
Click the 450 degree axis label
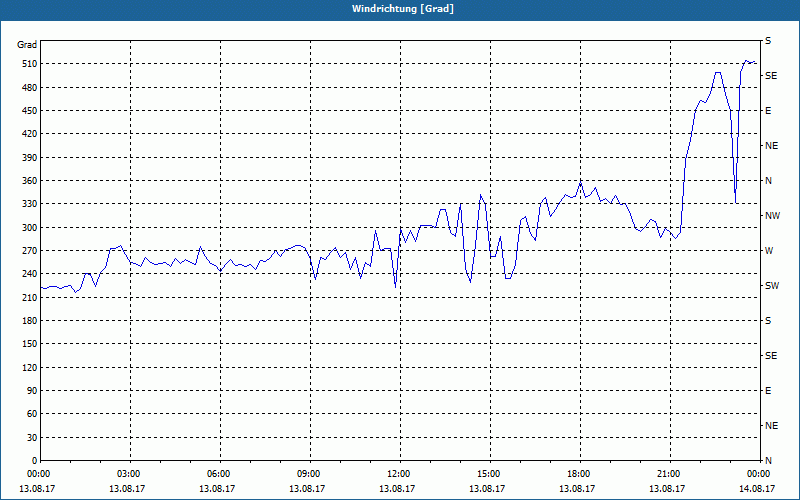(29, 111)
